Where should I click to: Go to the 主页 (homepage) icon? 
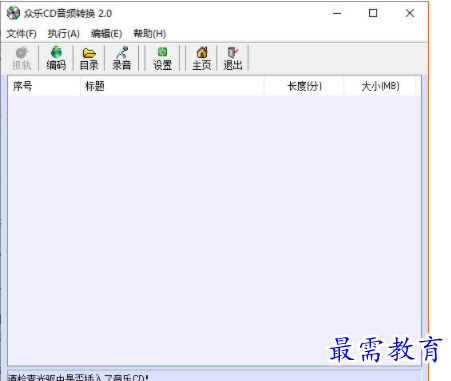pyautogui.click(x=202, y=58)
